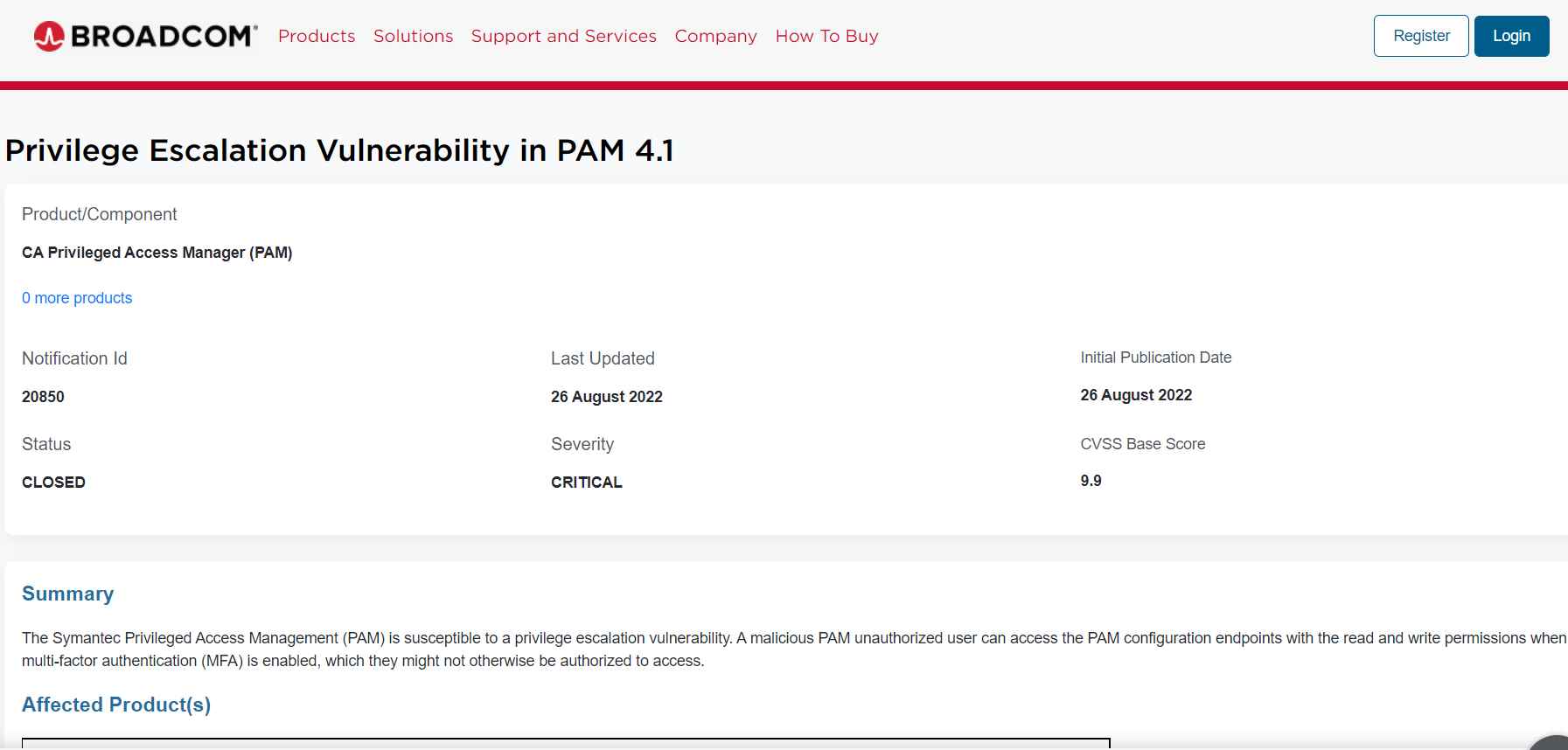Go to How To Buy
Image resolution: width=1568 pixels, height=750 pixels.
[x=826, y=36]
